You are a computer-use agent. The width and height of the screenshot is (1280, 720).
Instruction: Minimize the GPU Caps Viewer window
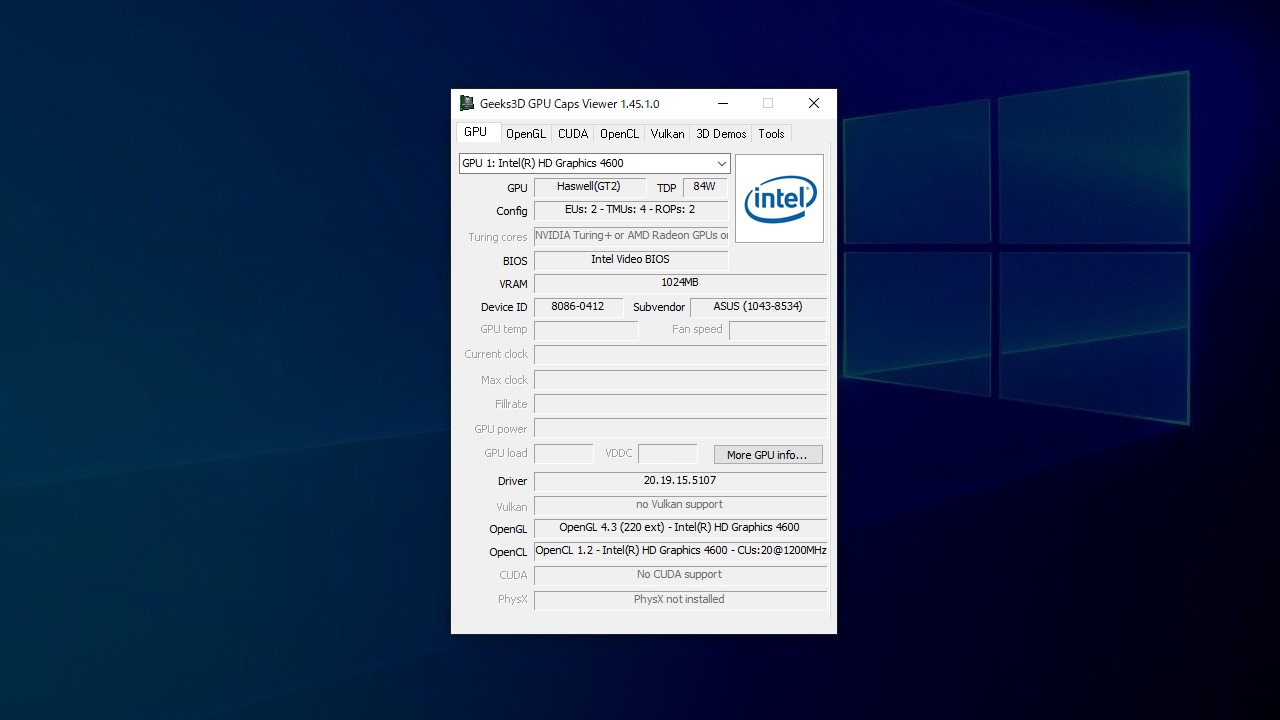point(722,103)
